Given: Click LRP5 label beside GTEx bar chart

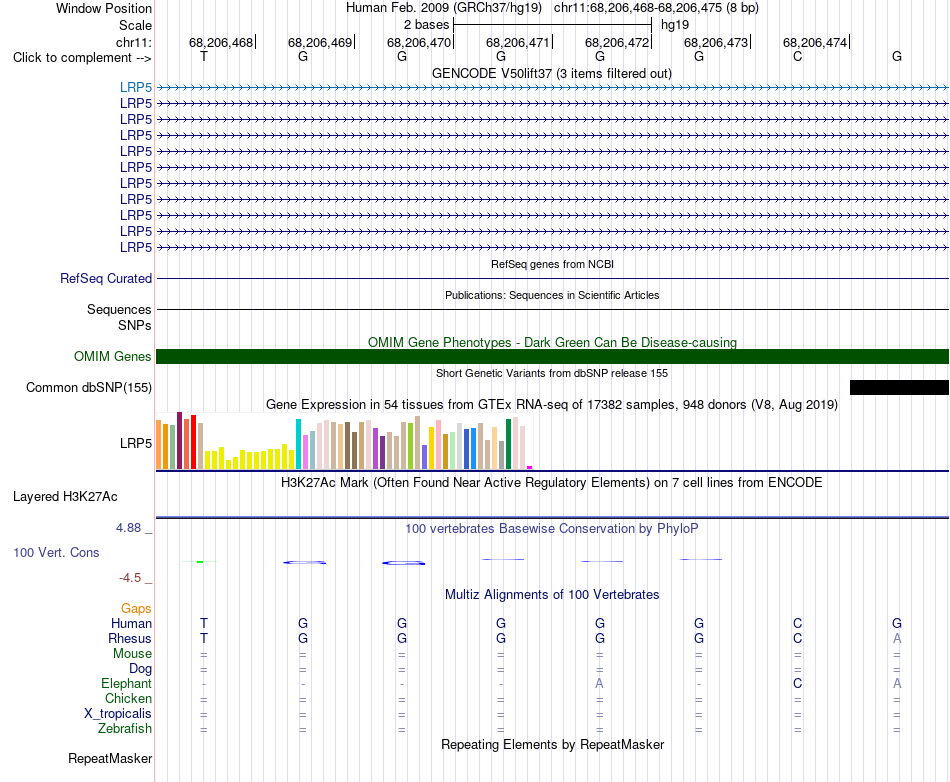Looking at the screenshot, I should 136,443.
